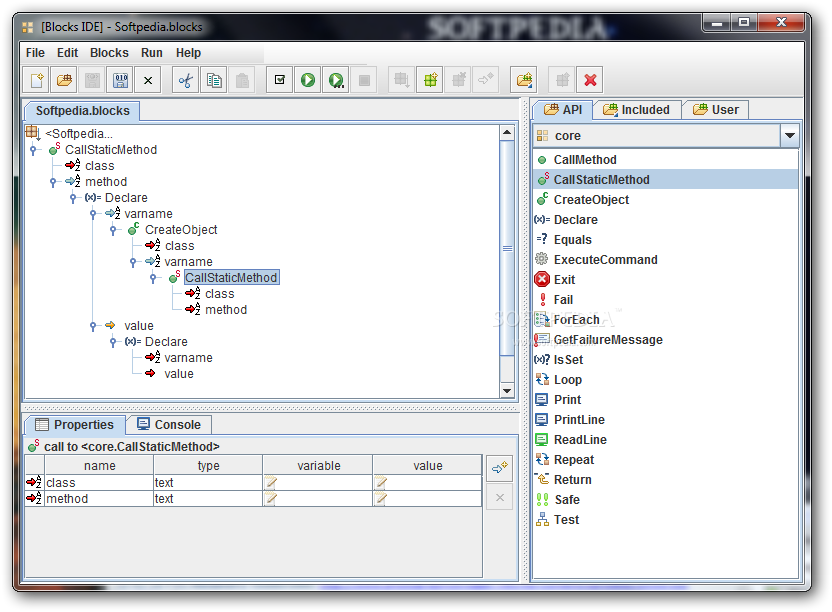Click the green add-block grid icon
832x612 pixels.
coord(430,80)
